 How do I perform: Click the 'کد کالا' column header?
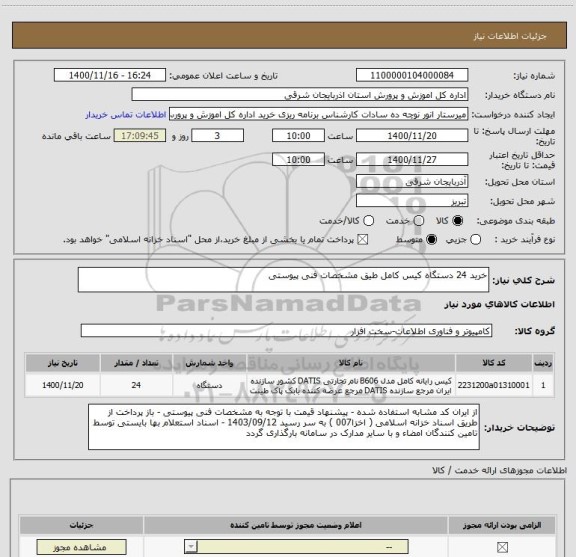tap(494, 363)
